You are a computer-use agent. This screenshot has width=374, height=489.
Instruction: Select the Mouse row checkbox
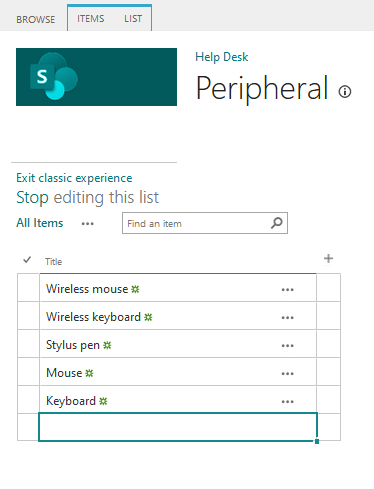[x=28, y=372]
